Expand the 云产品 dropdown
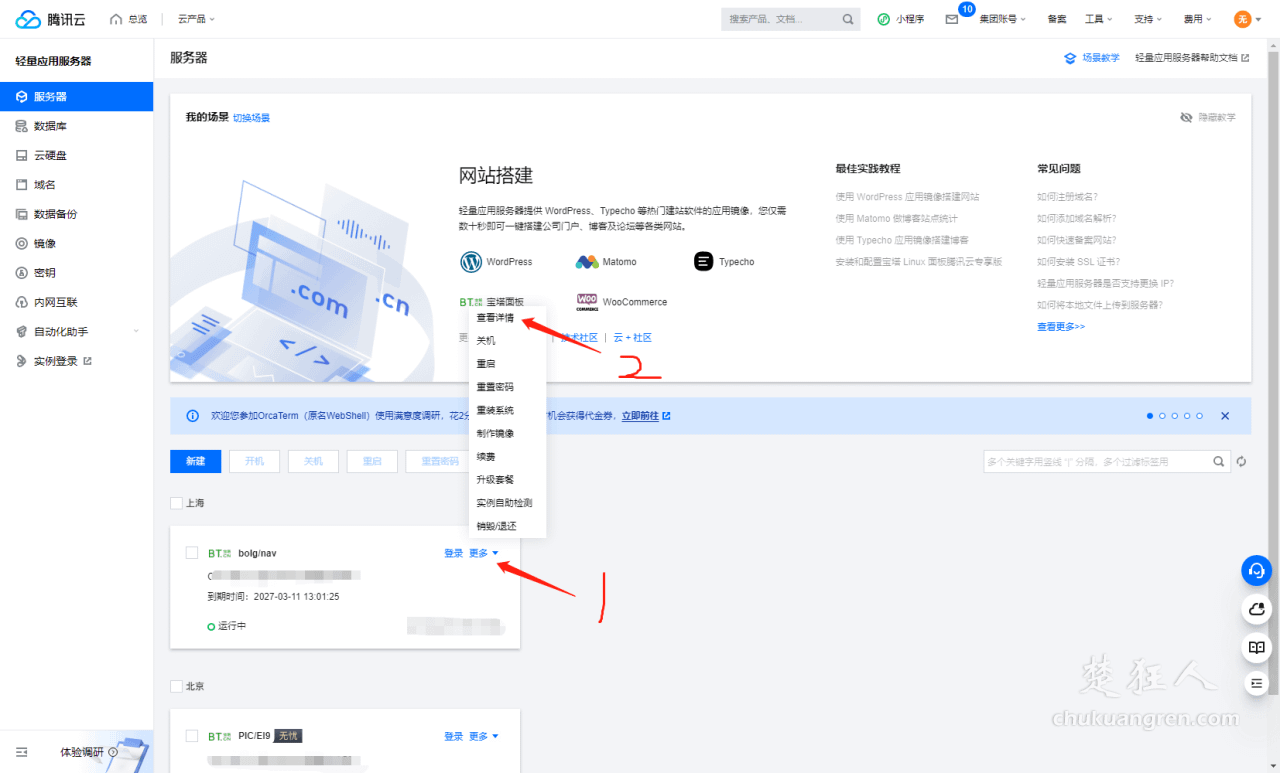The width and height of the screenshot is (1280, 773). (x=196, y=19)
